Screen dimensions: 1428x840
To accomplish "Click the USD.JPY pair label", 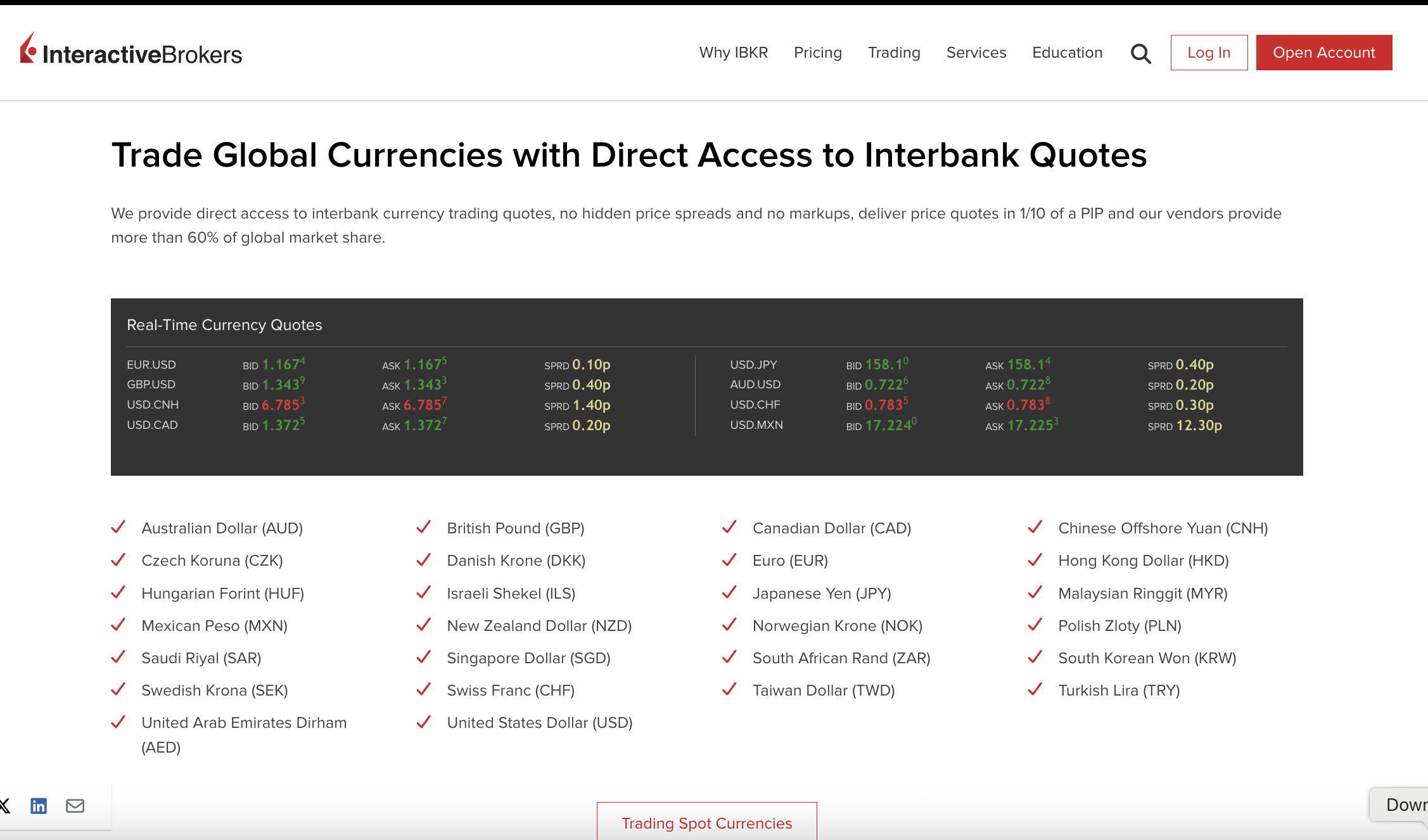I will tap(753, 365).
